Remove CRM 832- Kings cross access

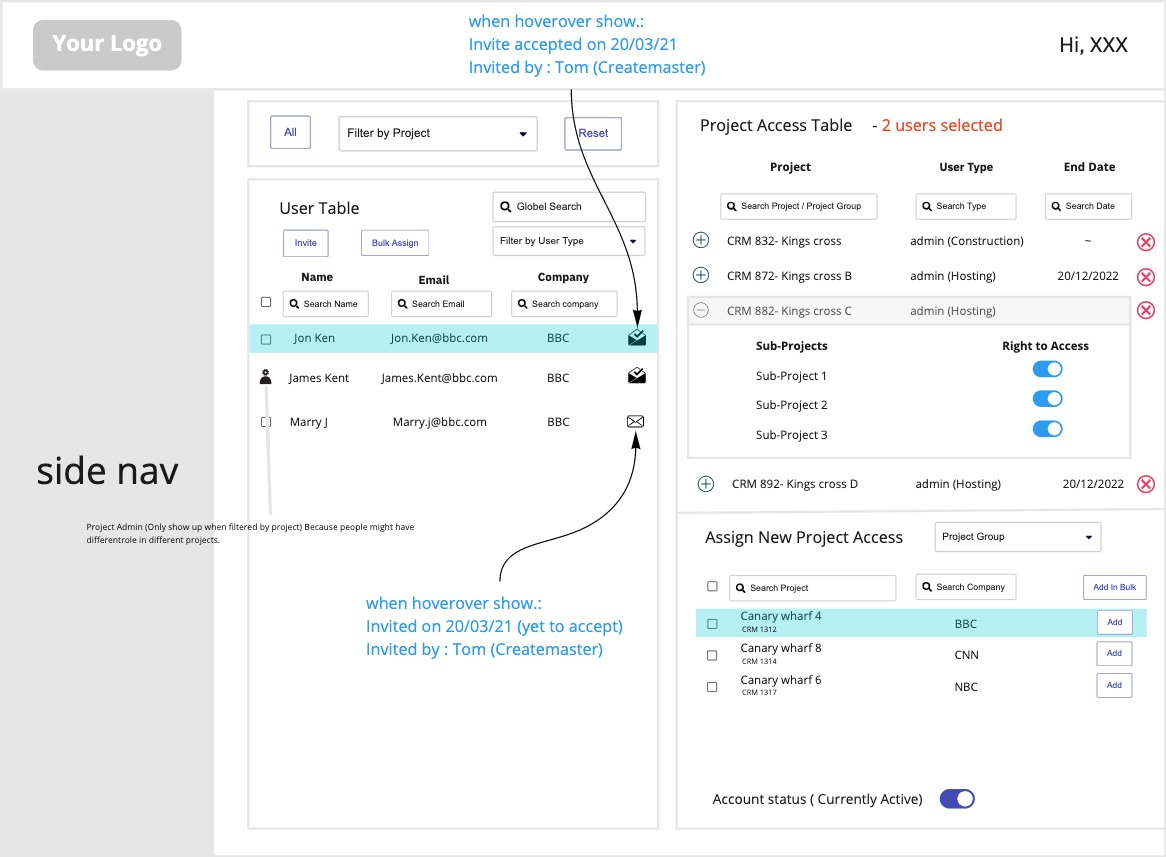pos(1146,242)
